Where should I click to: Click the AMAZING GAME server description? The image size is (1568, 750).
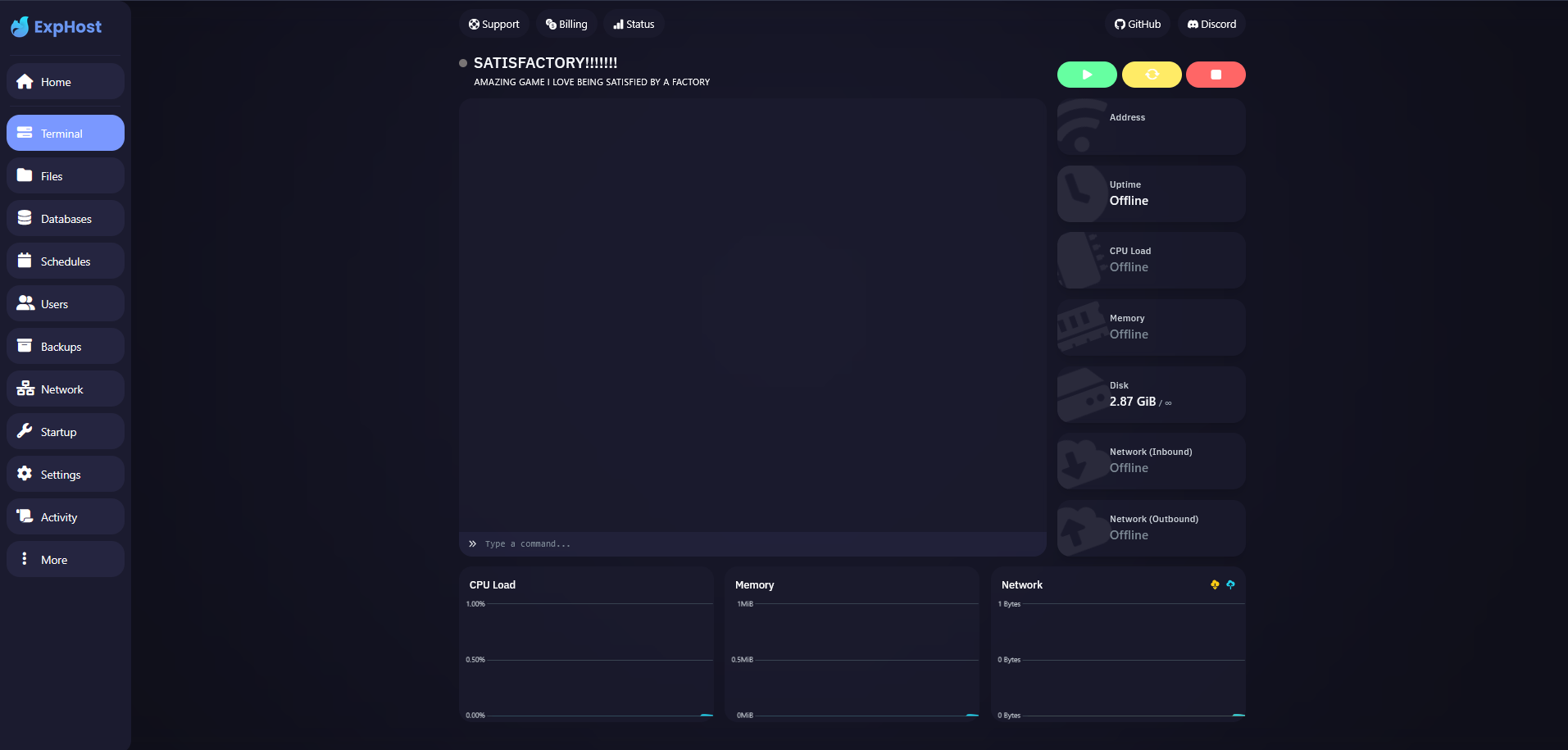pyautogui.click(x=592, y=82)
